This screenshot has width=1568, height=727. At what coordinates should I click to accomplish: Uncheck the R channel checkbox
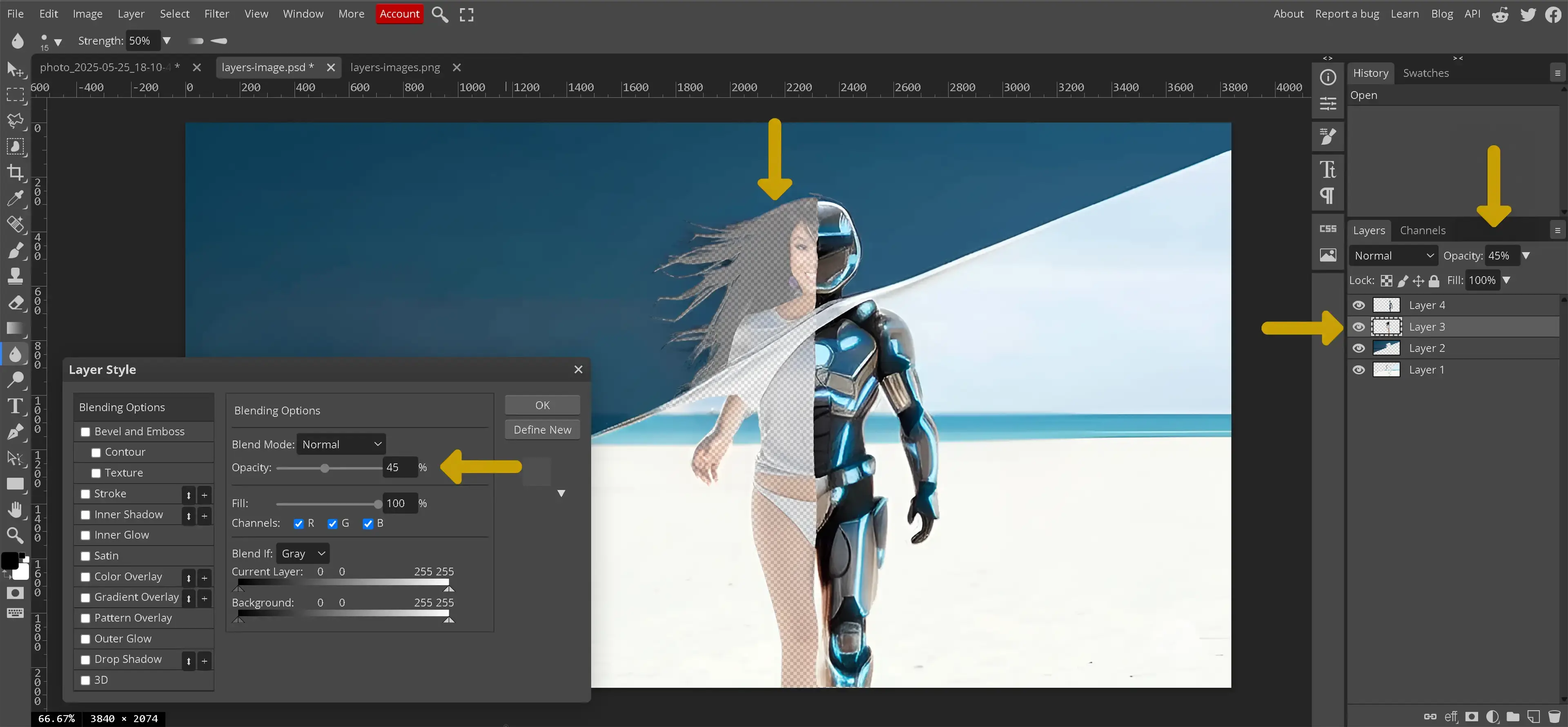(x=298, y=524)
